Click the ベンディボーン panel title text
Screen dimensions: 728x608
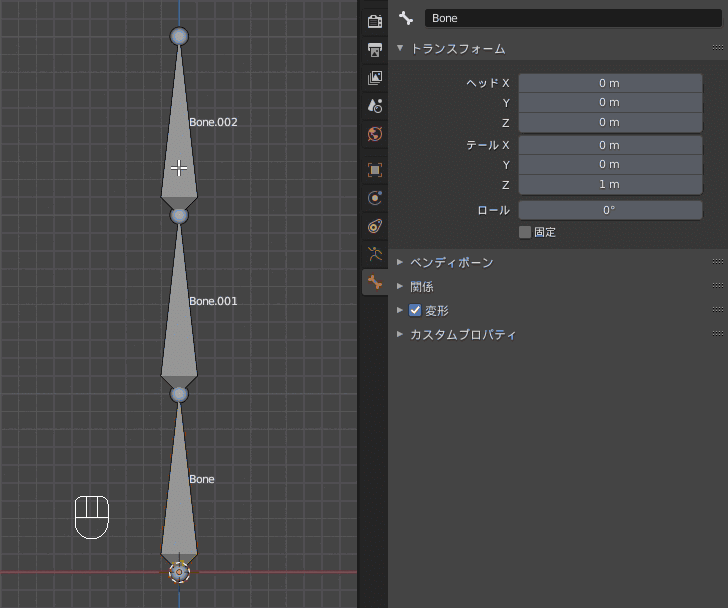point(451,263)
